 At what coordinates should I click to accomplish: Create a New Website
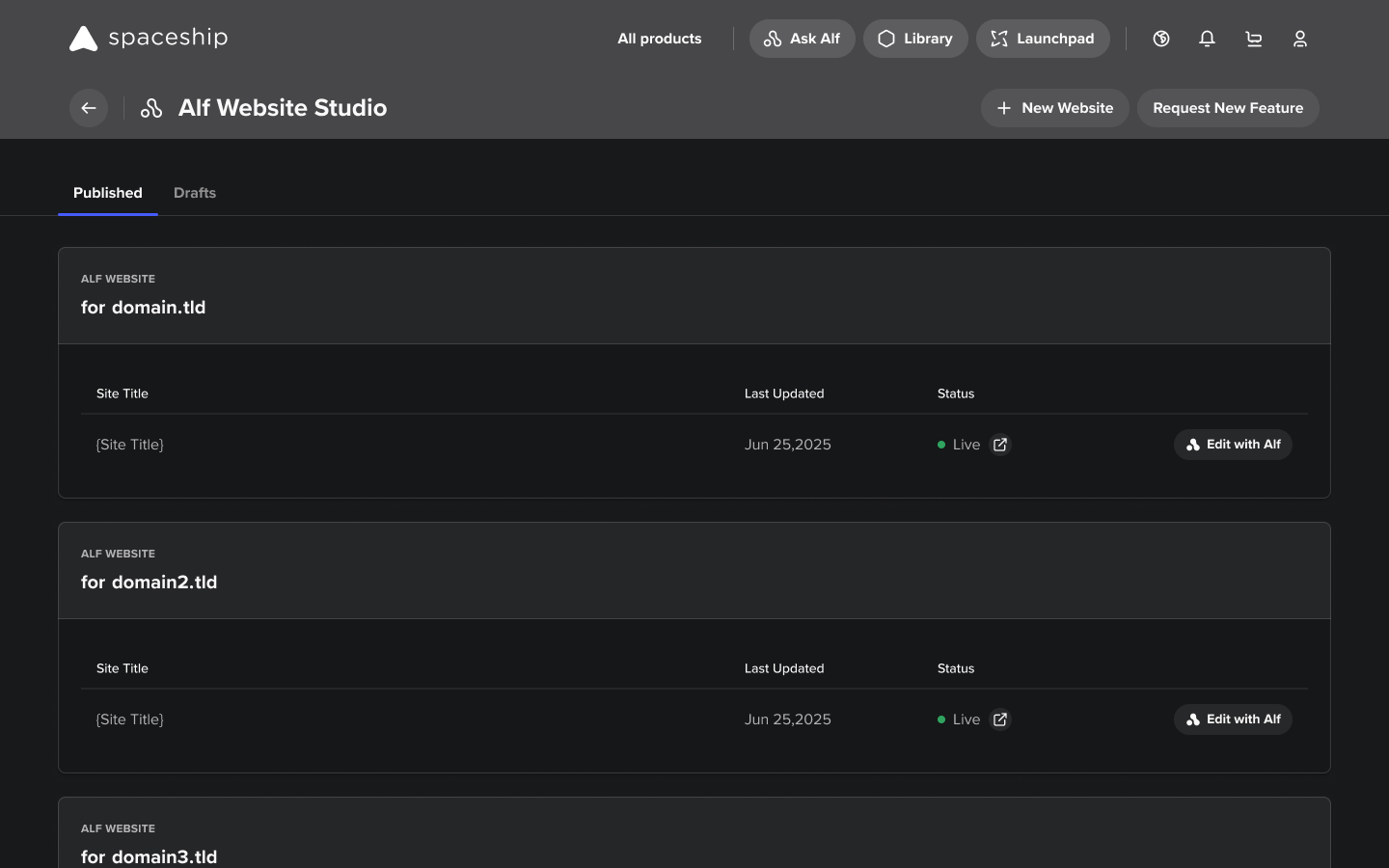pyautogui.click(x=1054, y=108)
